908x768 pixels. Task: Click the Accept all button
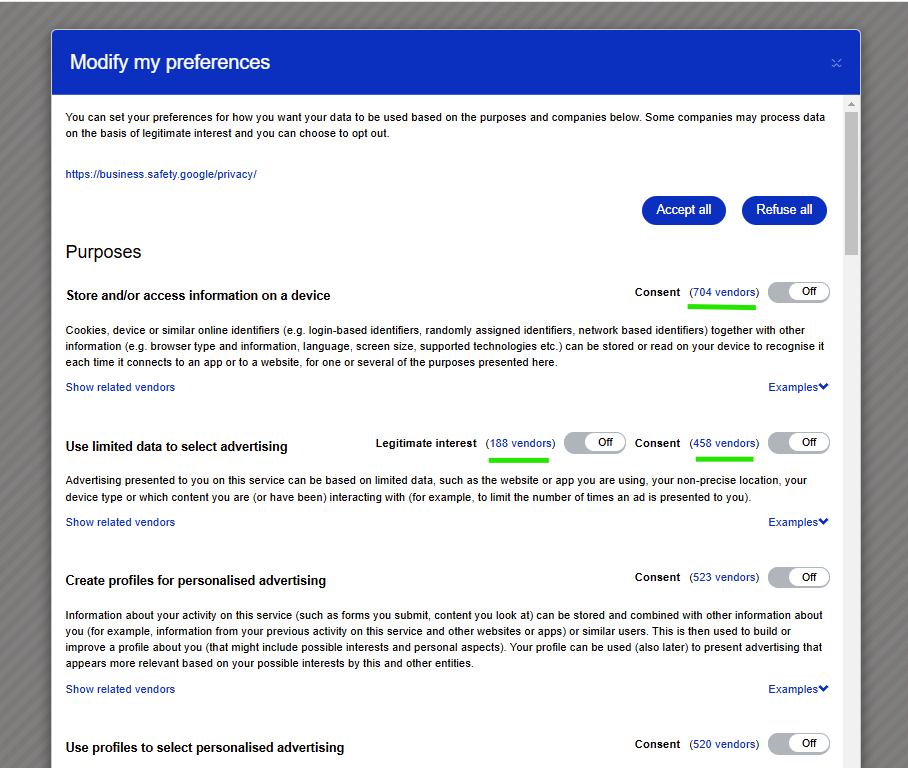coord(684,210)
